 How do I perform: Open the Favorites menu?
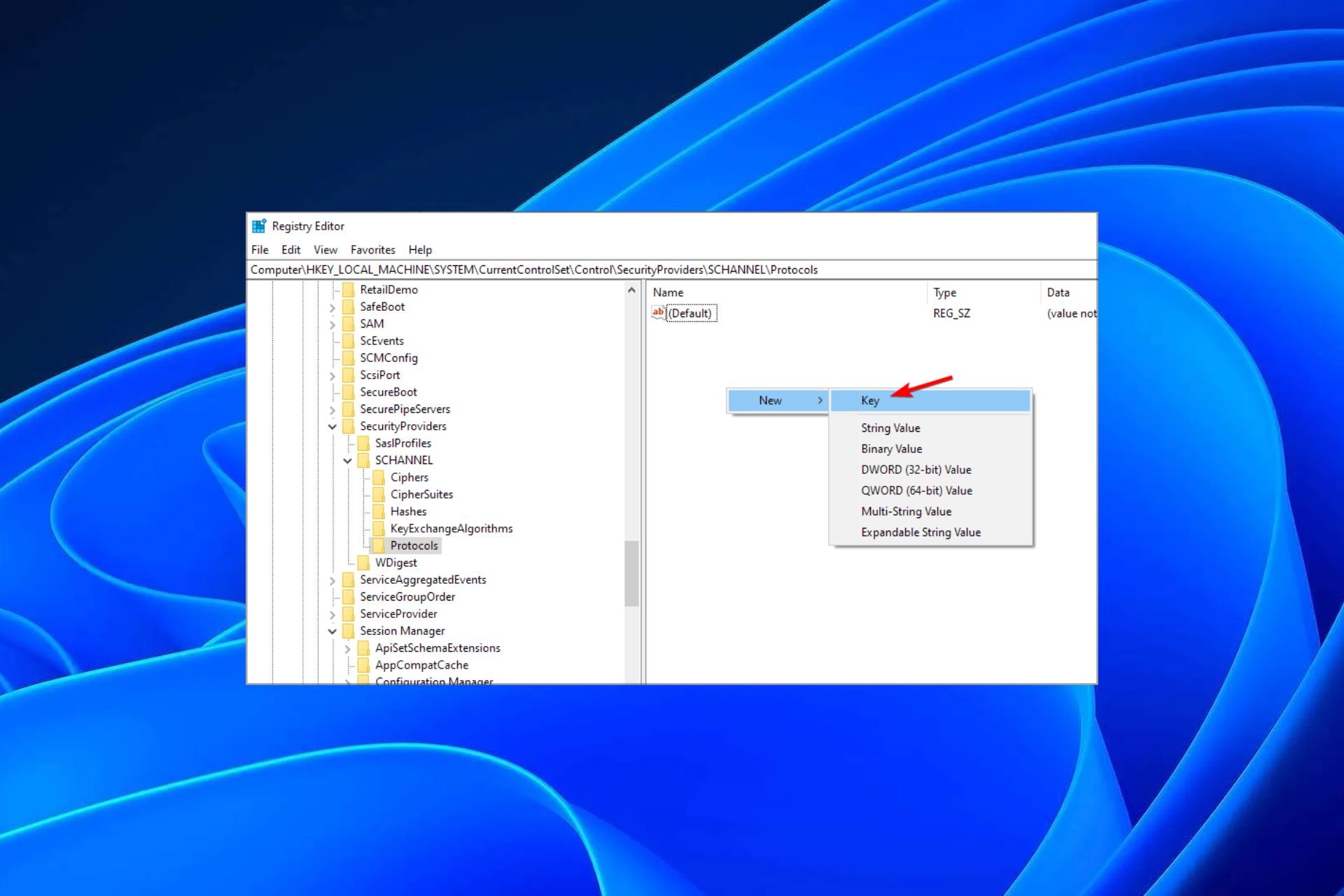(372, 250)
